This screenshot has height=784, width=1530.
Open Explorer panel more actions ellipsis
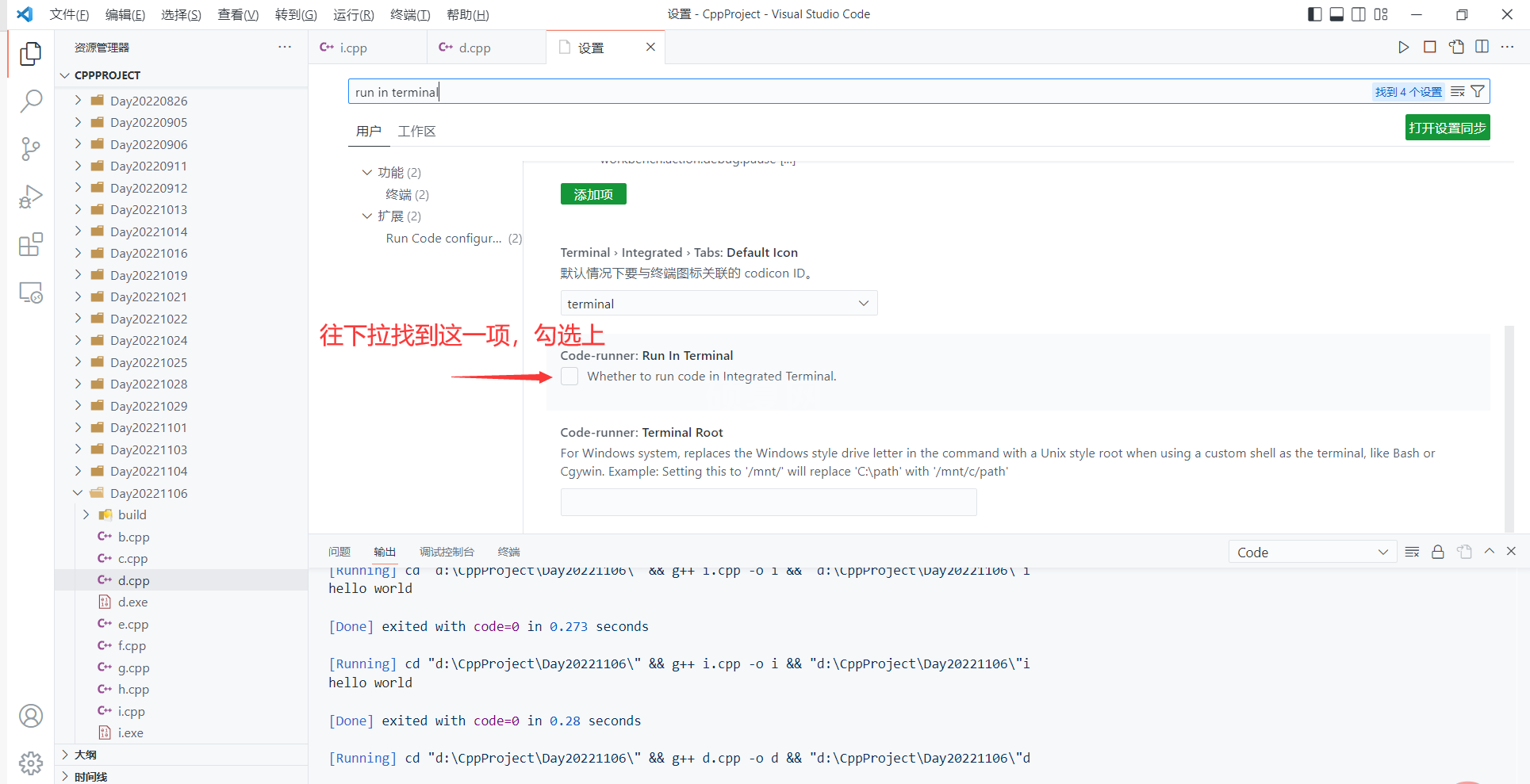coord(285,48)
